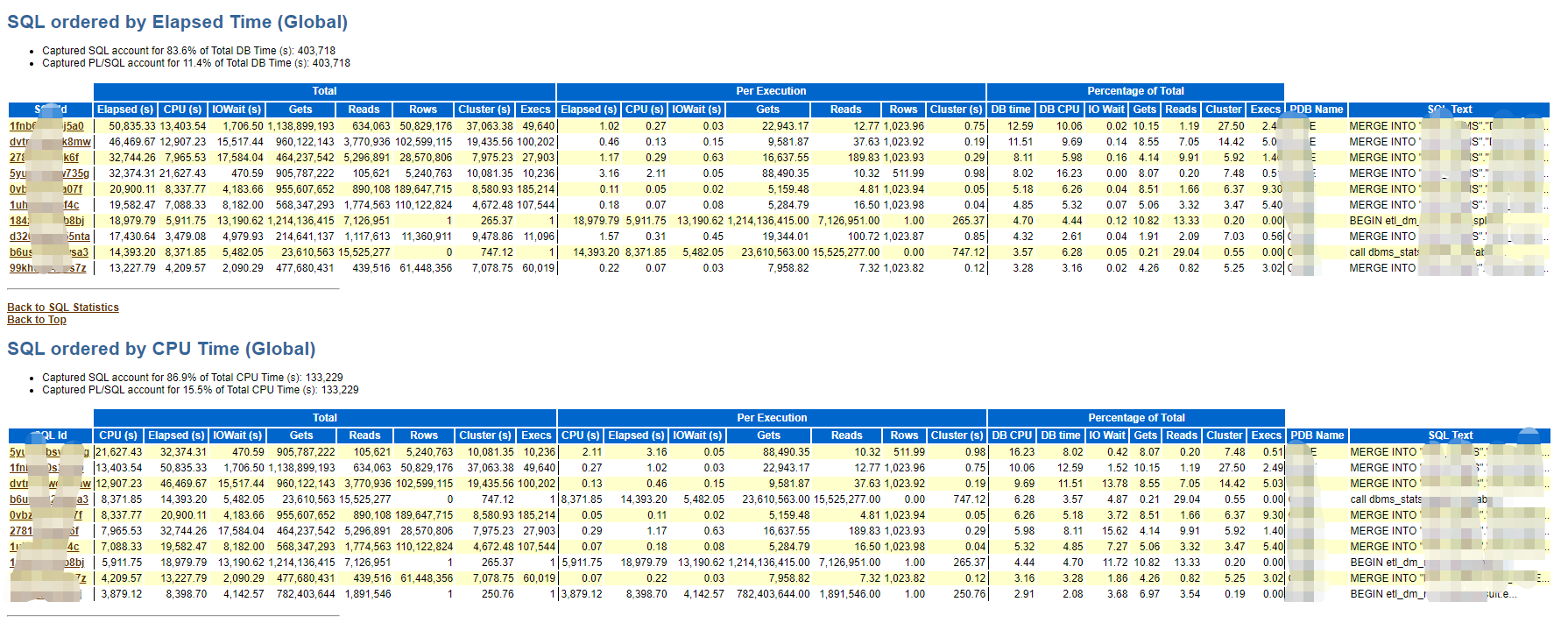This screenshot has height=623, width=1568.
Task: Select IO Wait percentage 15.62 in CPU Time table
Action: pos(1115,531)
